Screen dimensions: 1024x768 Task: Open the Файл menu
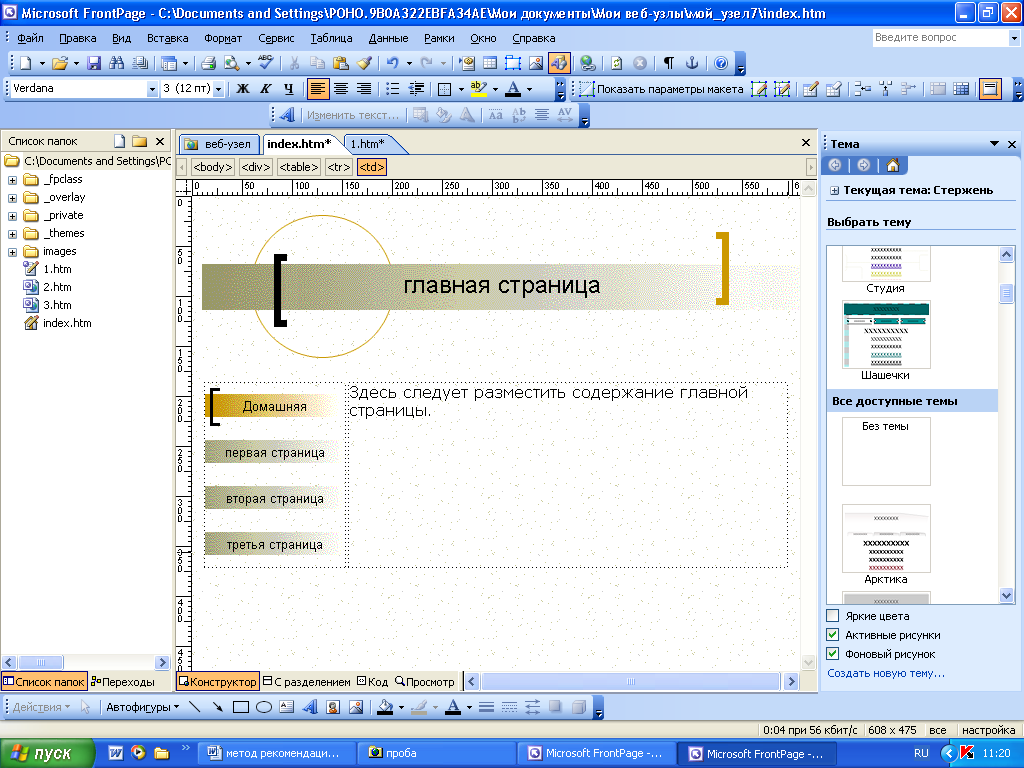point(30,38)
